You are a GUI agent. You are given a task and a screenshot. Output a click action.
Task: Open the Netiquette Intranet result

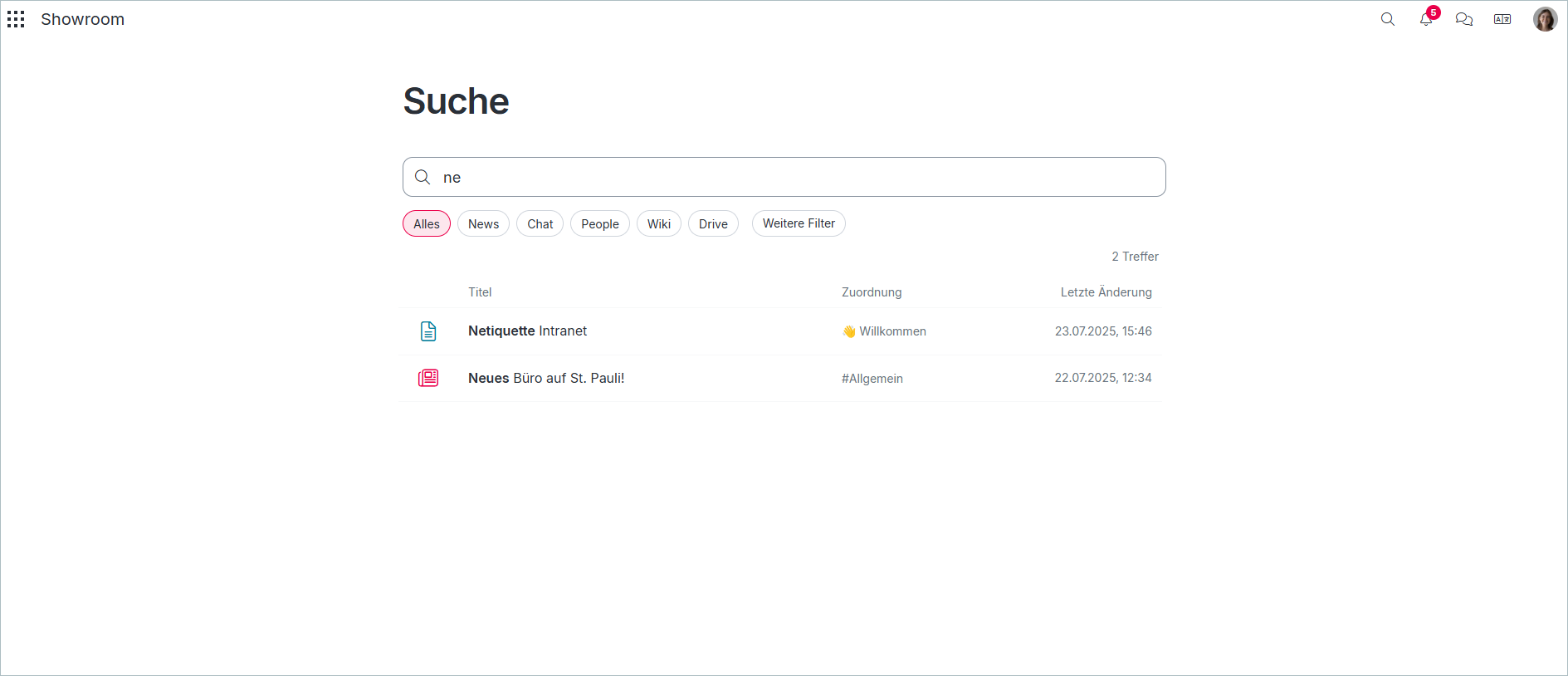click(527, 331)
